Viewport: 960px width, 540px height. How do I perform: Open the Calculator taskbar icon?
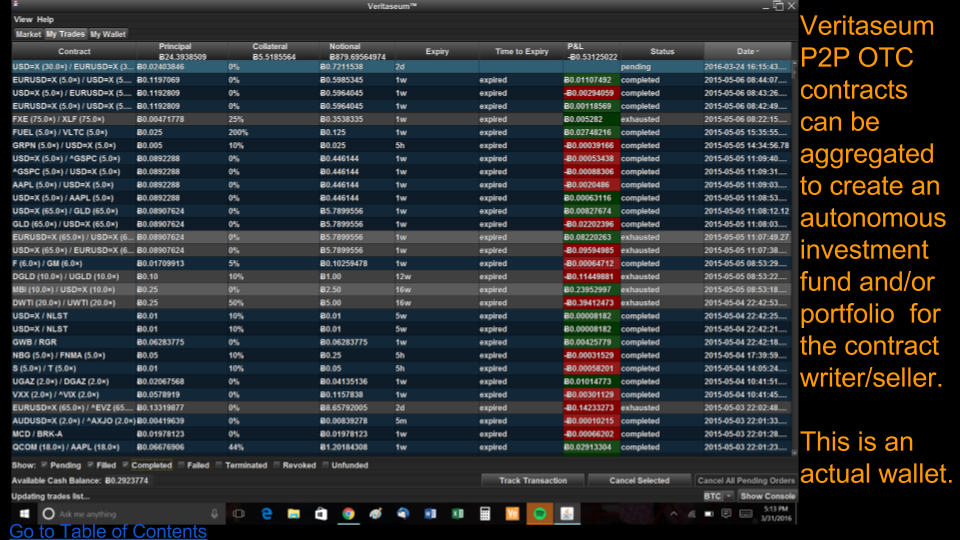[485, 514]
